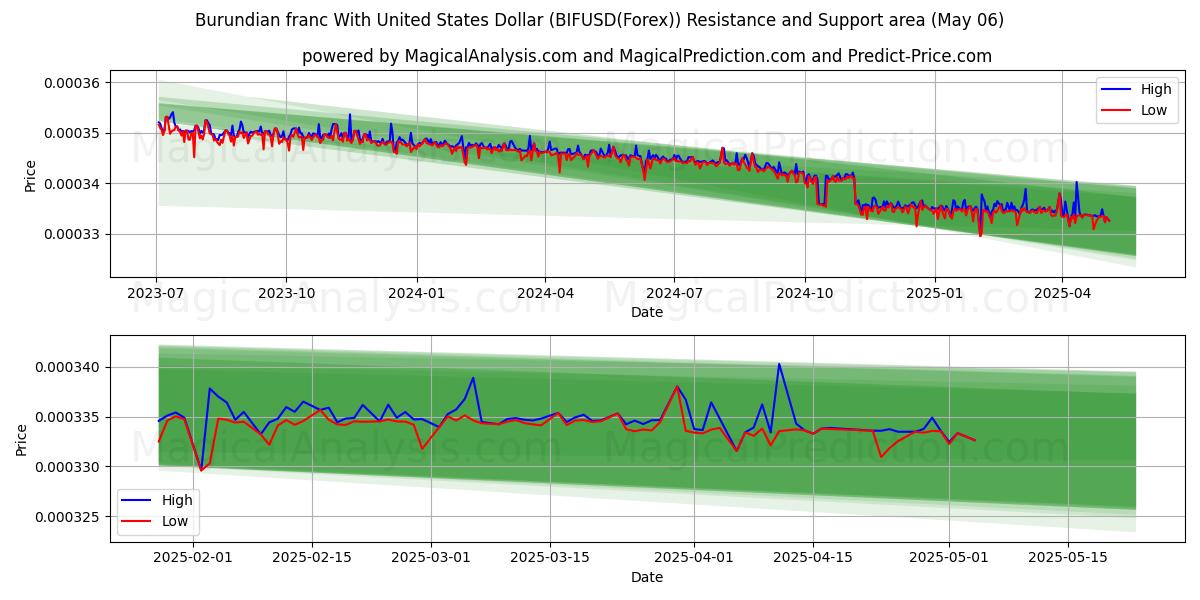Click the 2025-04-01 date tick label
1200x600 pixels.
click(694, 559)
